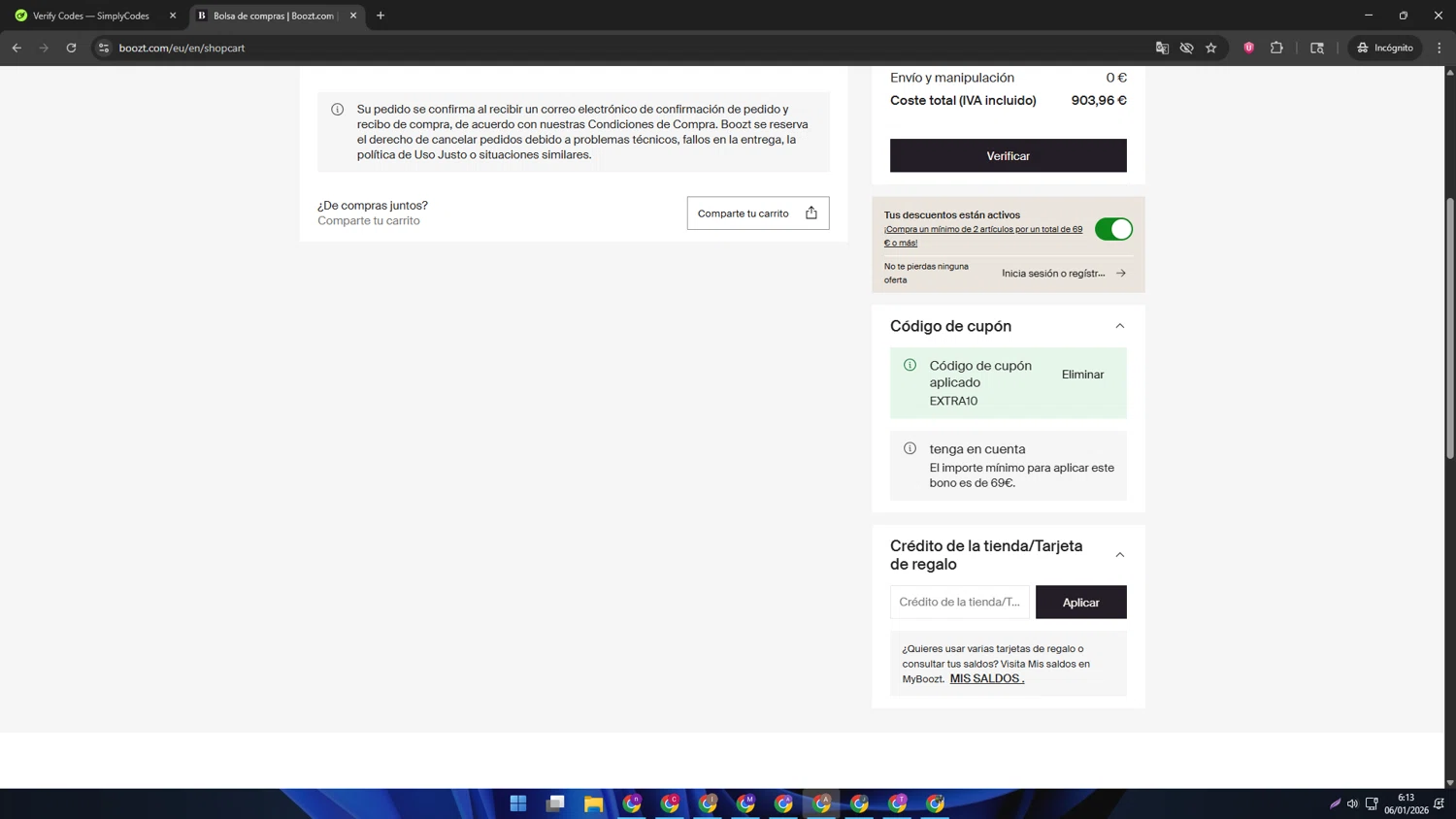Click the page vertical scrollbar thumb
The width and height of the screenshot is (1456, 819).
pos(1450,327)
